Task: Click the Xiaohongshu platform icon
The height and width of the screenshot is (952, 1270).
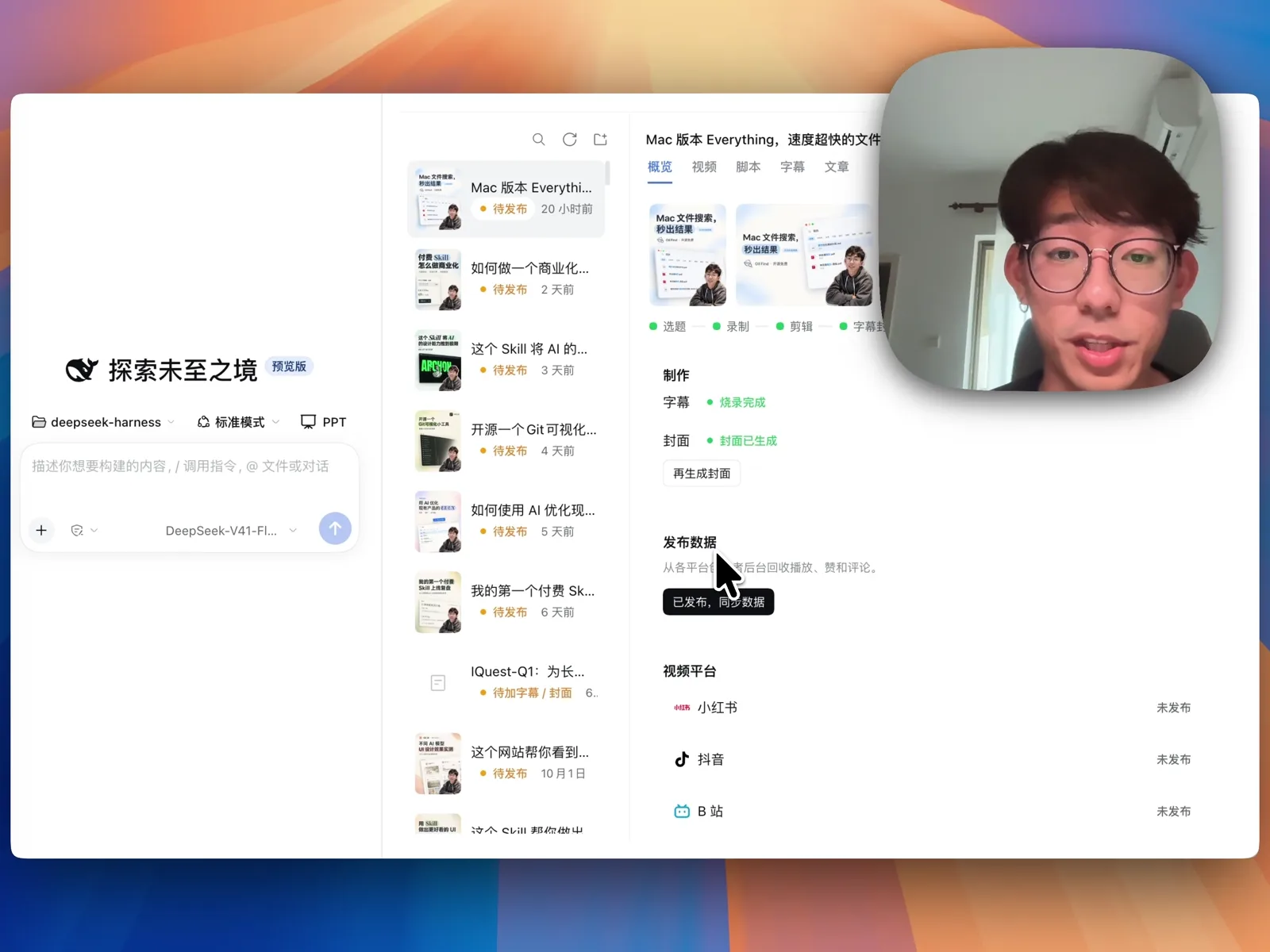Action: click(682, 708)
